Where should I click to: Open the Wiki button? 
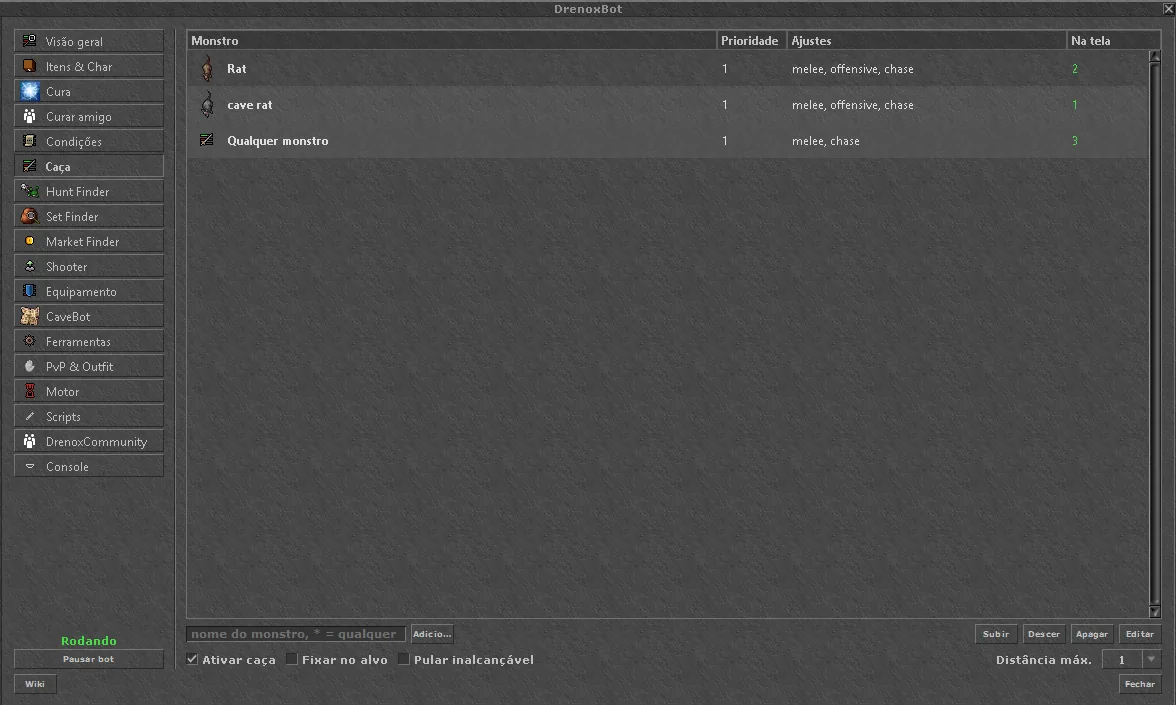(34, 683)
